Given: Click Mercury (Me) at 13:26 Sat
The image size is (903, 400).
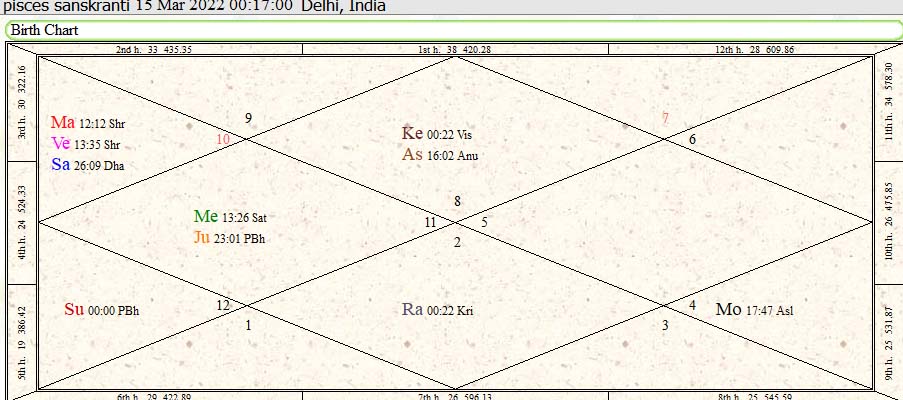Looking at the screenshot, I should (x=230, y=217).
